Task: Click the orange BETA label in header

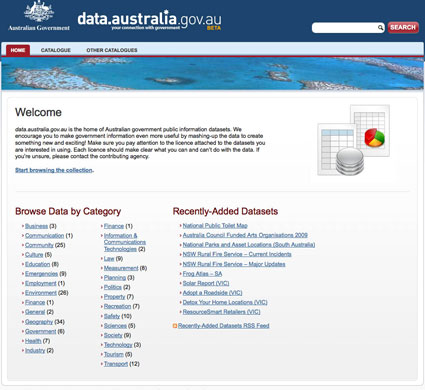Action: pos(214,28)
